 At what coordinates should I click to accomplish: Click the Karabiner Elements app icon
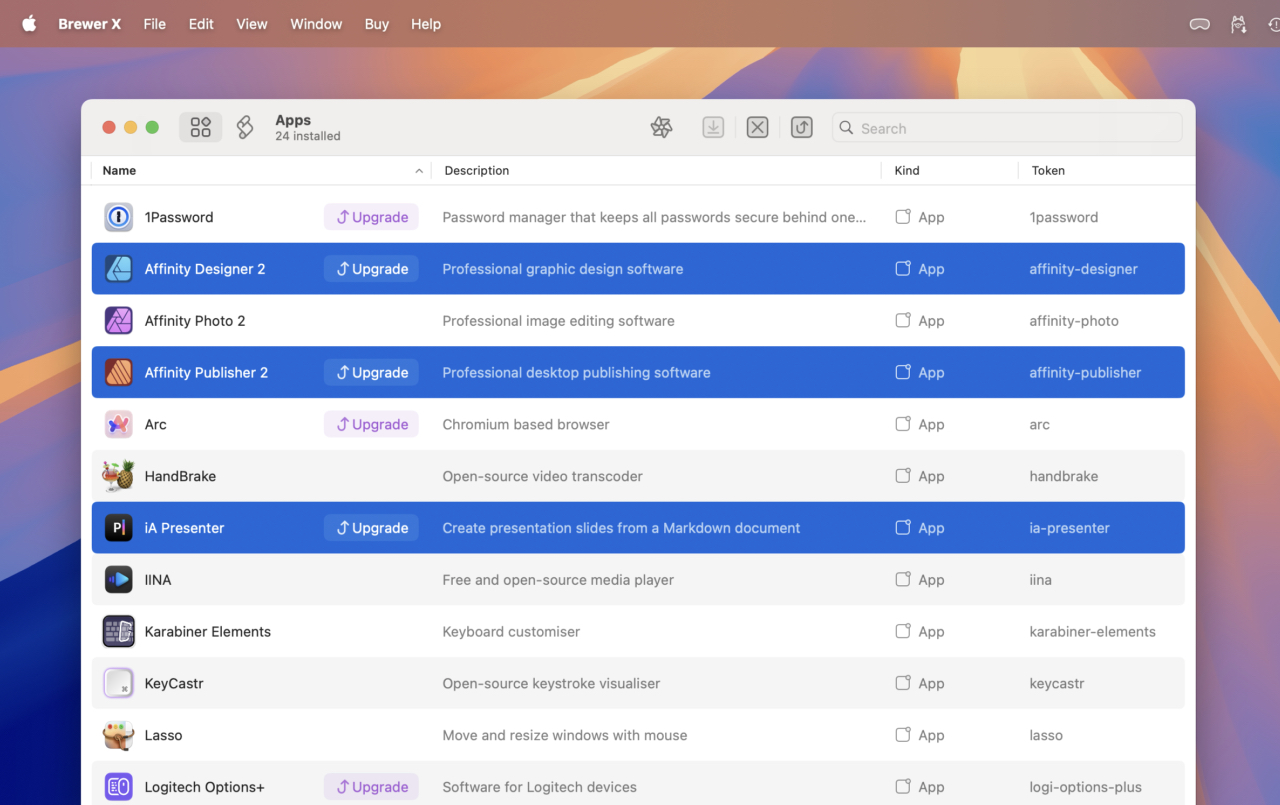coord(119,632)
